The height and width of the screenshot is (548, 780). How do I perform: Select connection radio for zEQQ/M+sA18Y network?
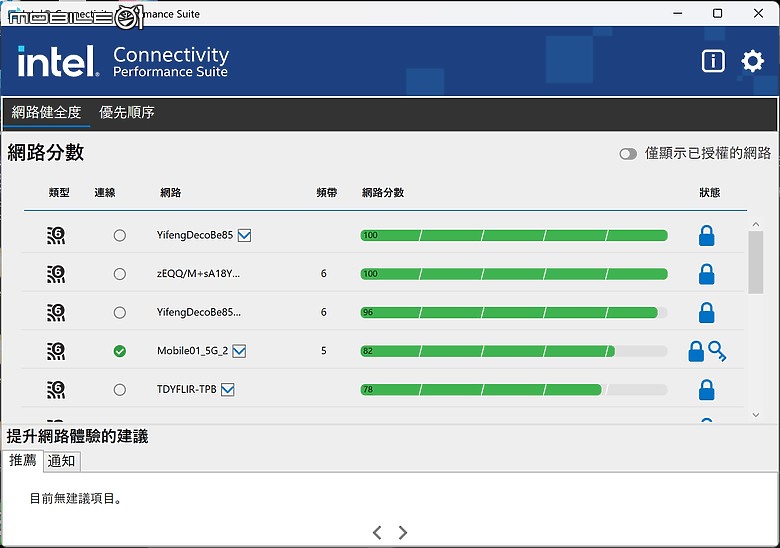click(x=119, y=274)
